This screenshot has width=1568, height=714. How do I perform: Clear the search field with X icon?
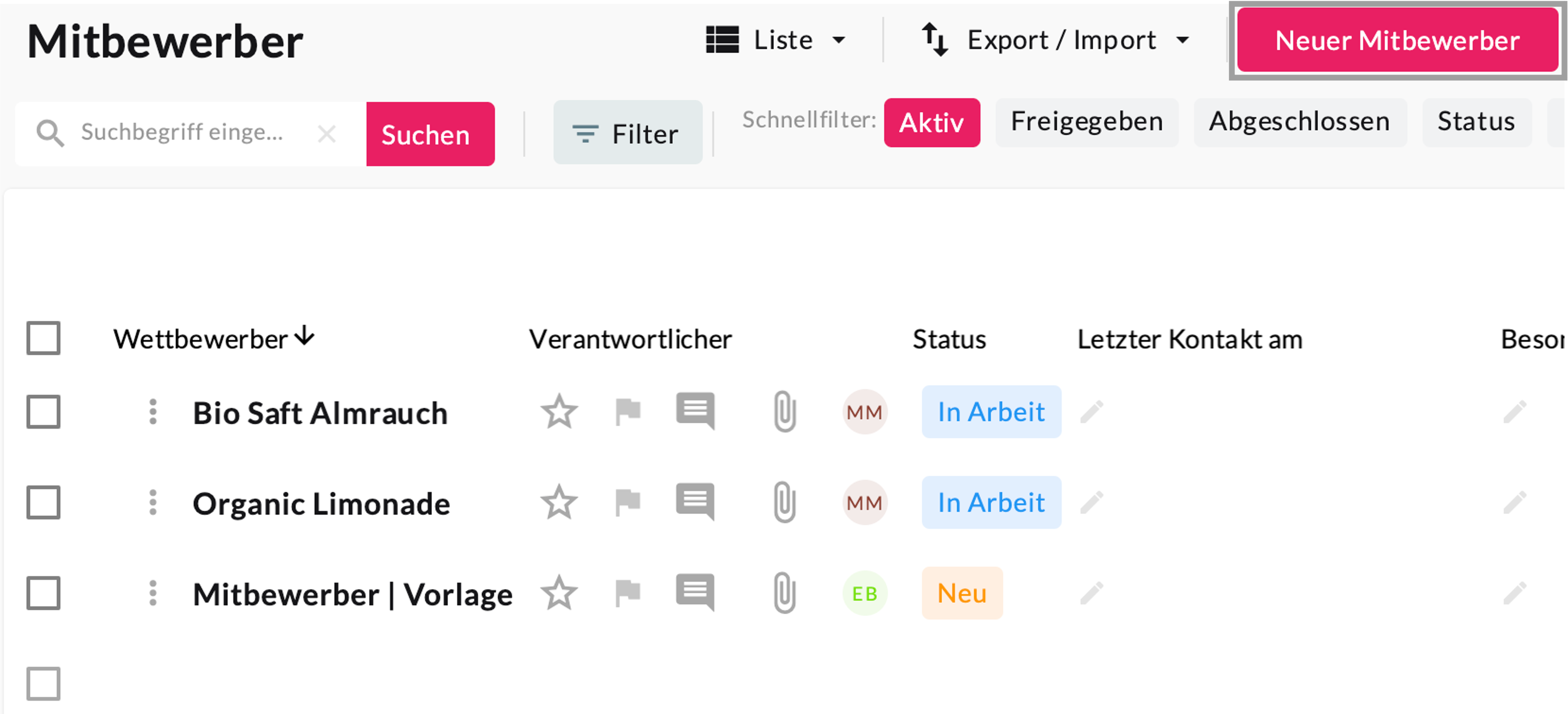tap(327, 133)
